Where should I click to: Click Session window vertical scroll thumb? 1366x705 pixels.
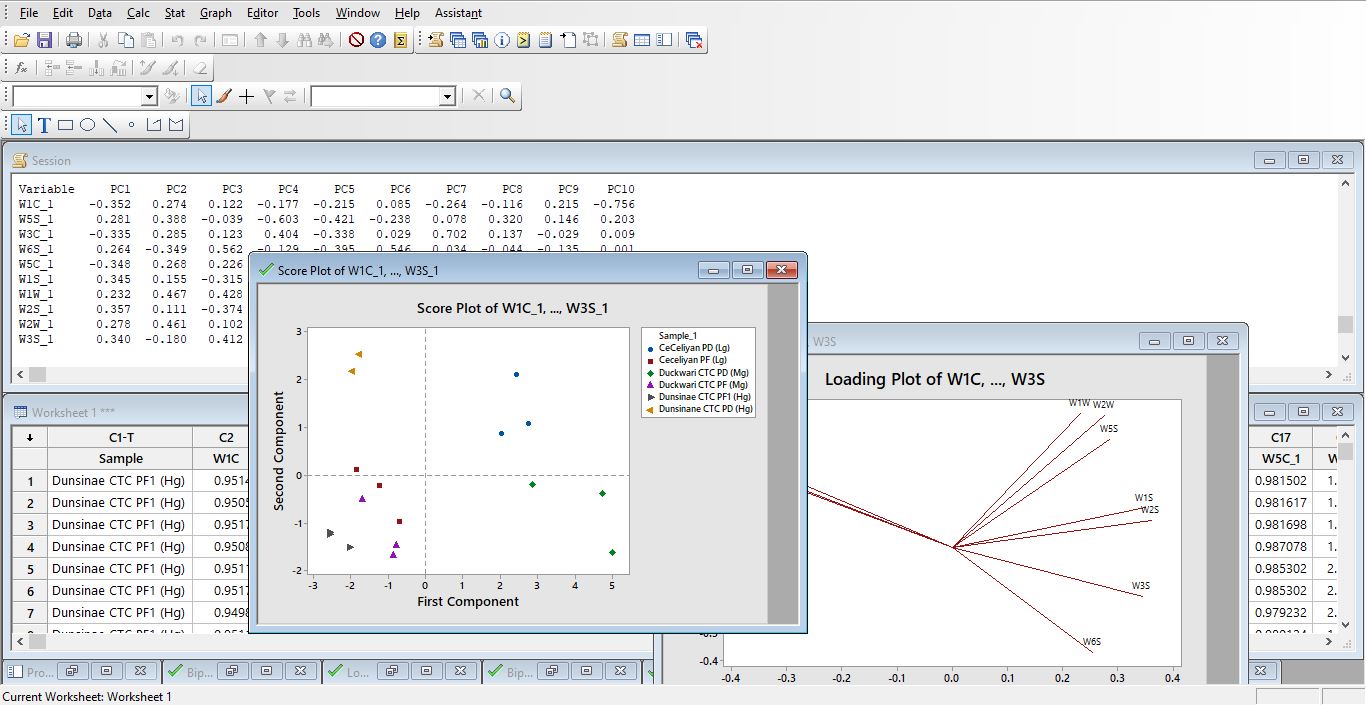[x=1345, y=324]
